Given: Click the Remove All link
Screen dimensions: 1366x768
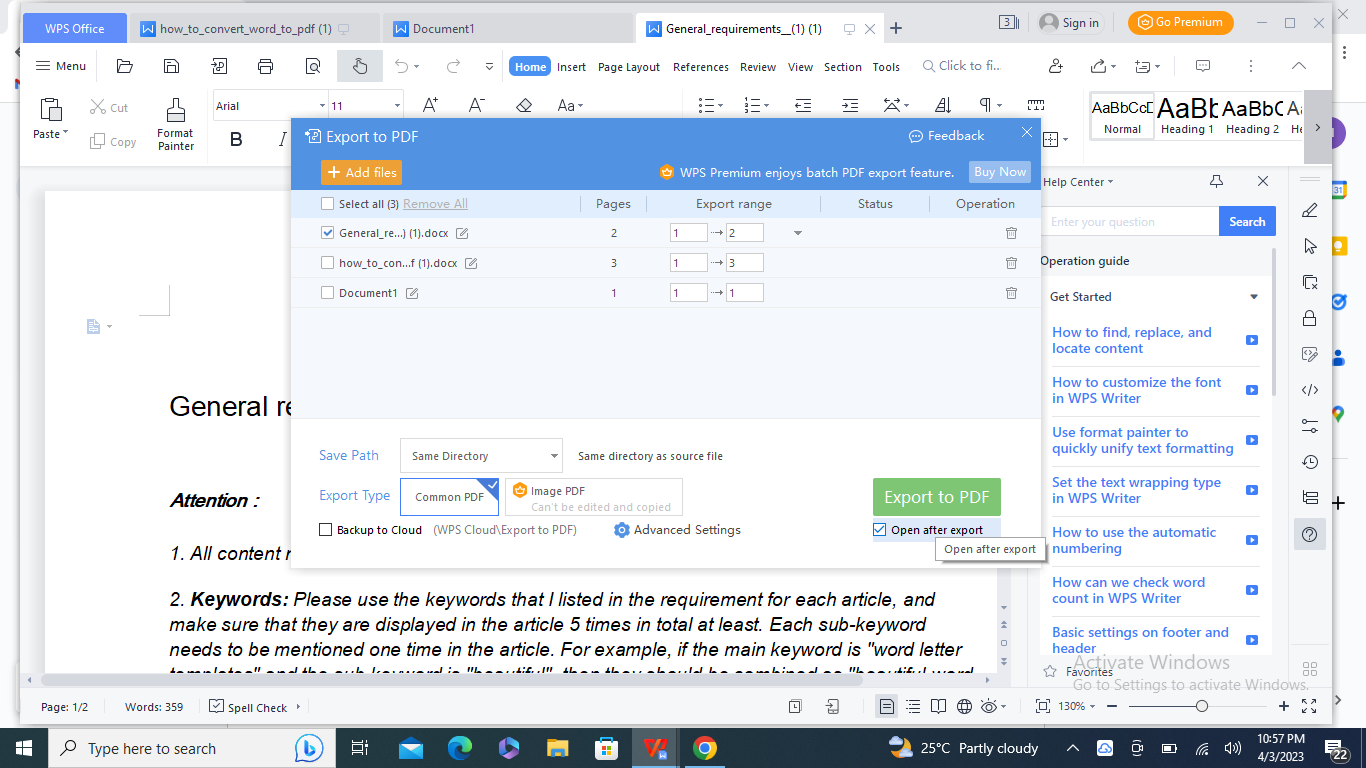Looking at the screenshot, I should 435,204.
